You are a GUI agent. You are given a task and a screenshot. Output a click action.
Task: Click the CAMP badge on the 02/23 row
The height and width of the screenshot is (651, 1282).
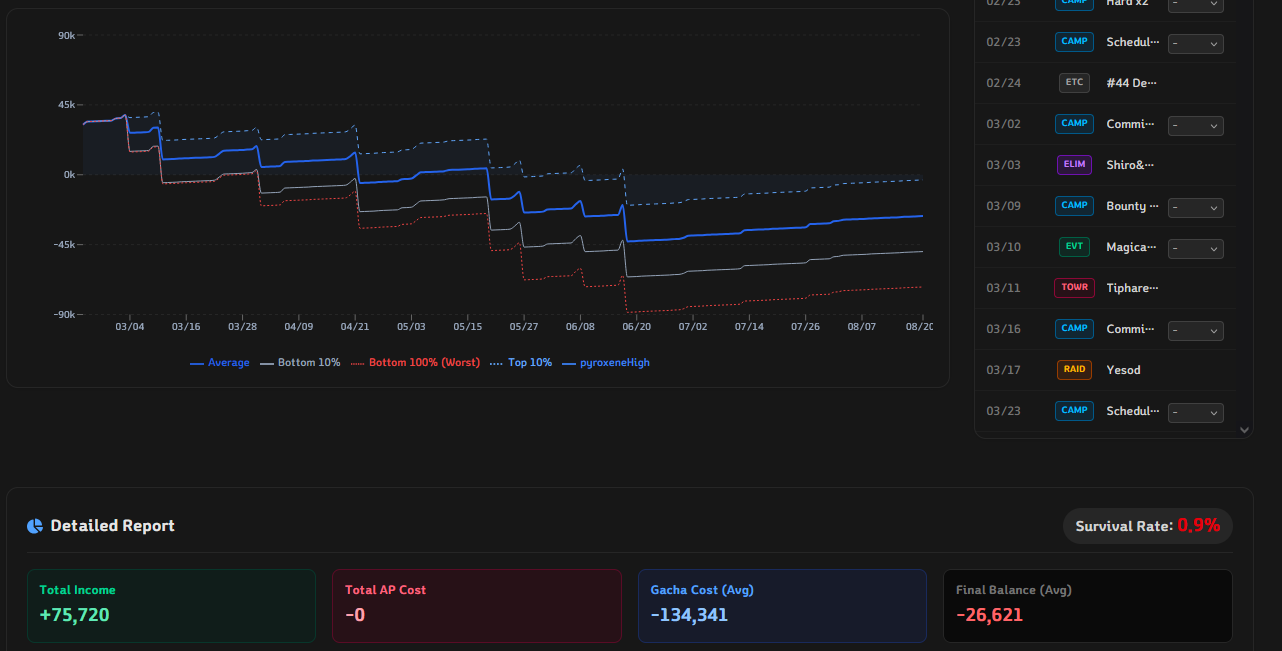(1074, 42)
